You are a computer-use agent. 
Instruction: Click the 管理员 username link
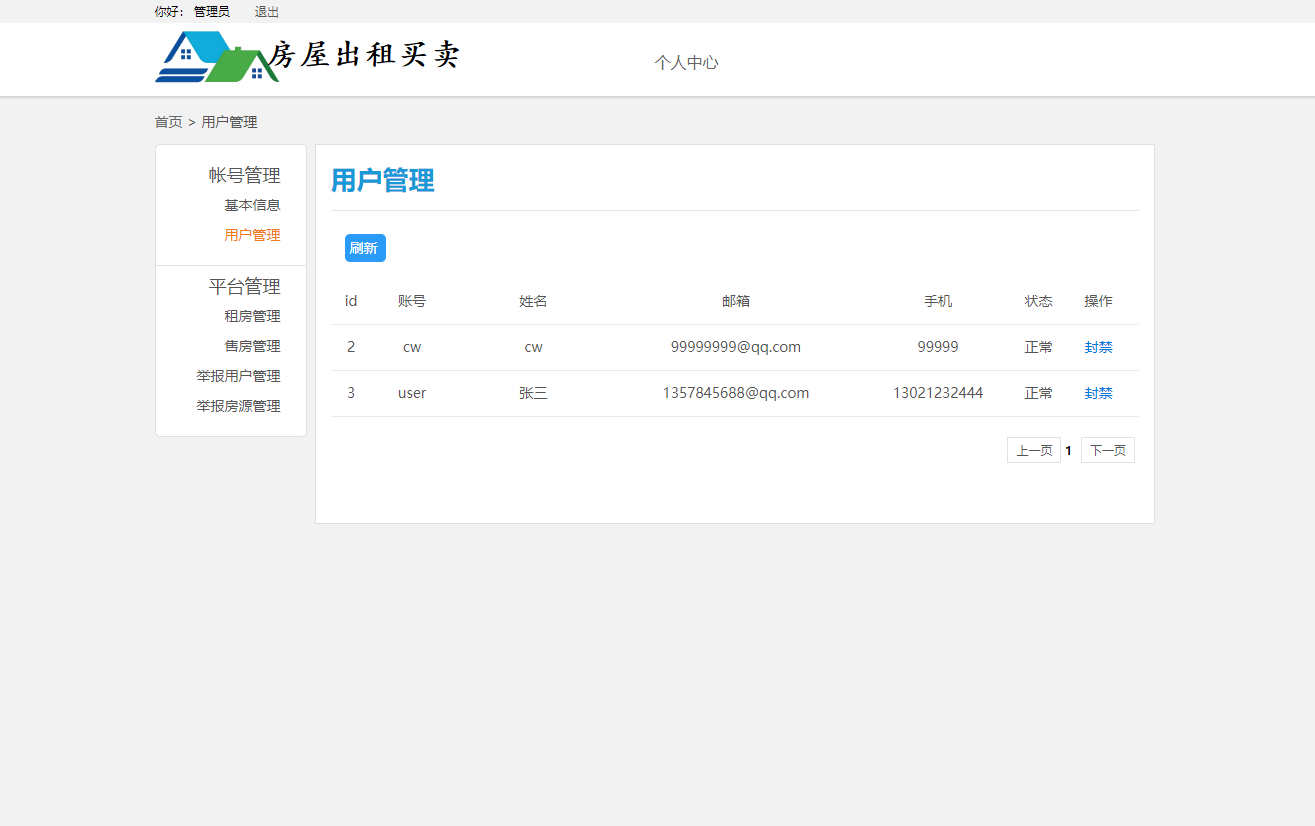(212, 12)
